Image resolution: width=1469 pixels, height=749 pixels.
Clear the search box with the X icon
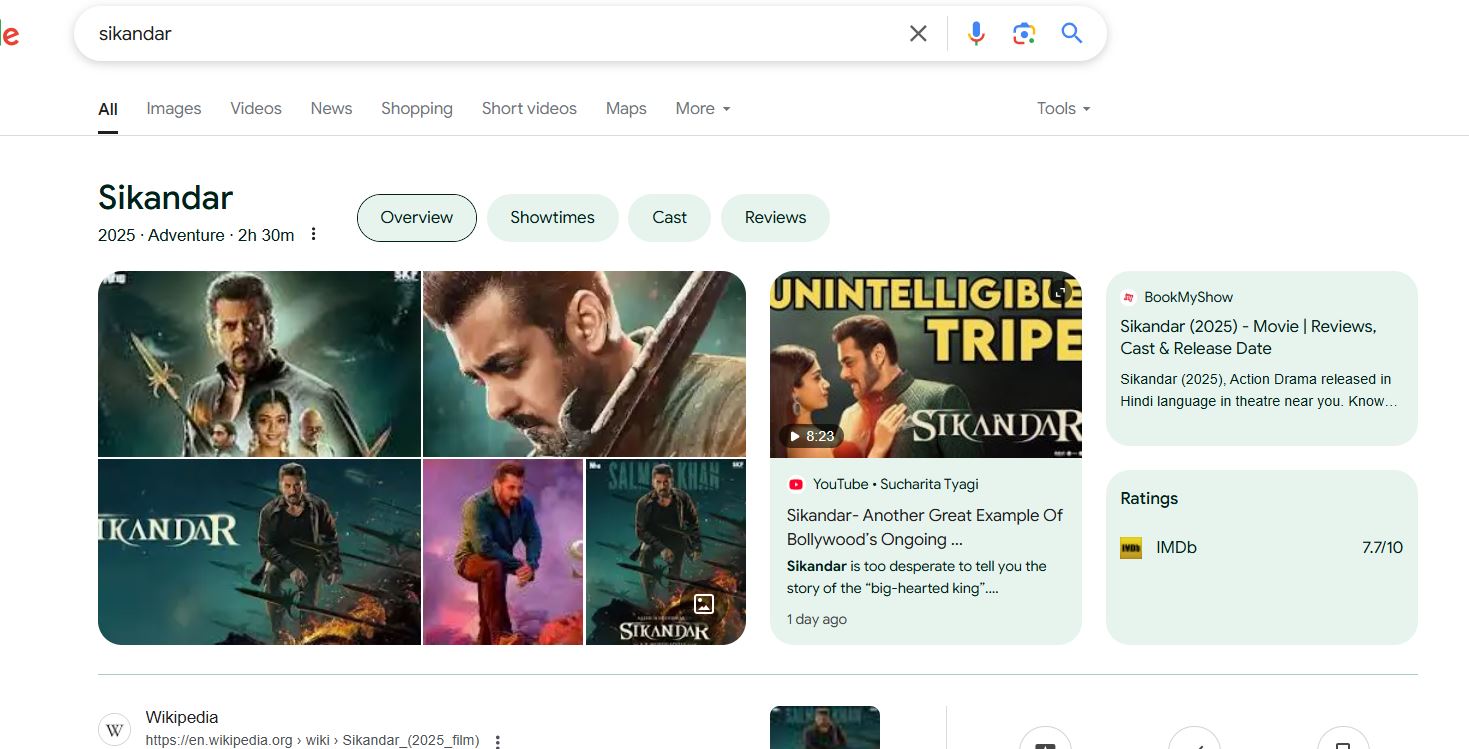(x=918, y=34)
